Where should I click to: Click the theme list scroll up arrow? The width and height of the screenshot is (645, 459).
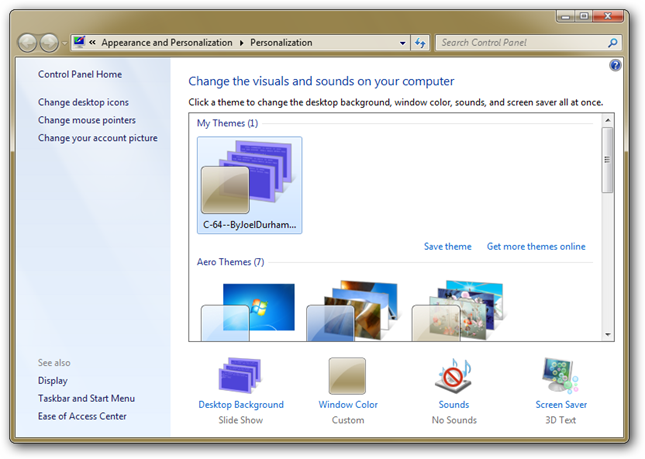[x=608, y=120]
